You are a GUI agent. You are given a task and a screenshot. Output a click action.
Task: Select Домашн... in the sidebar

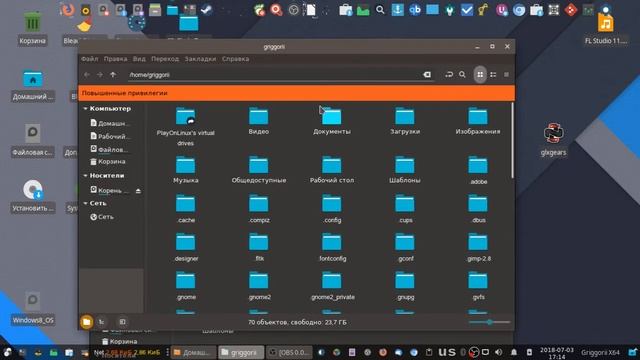click(x=109, y=123)
